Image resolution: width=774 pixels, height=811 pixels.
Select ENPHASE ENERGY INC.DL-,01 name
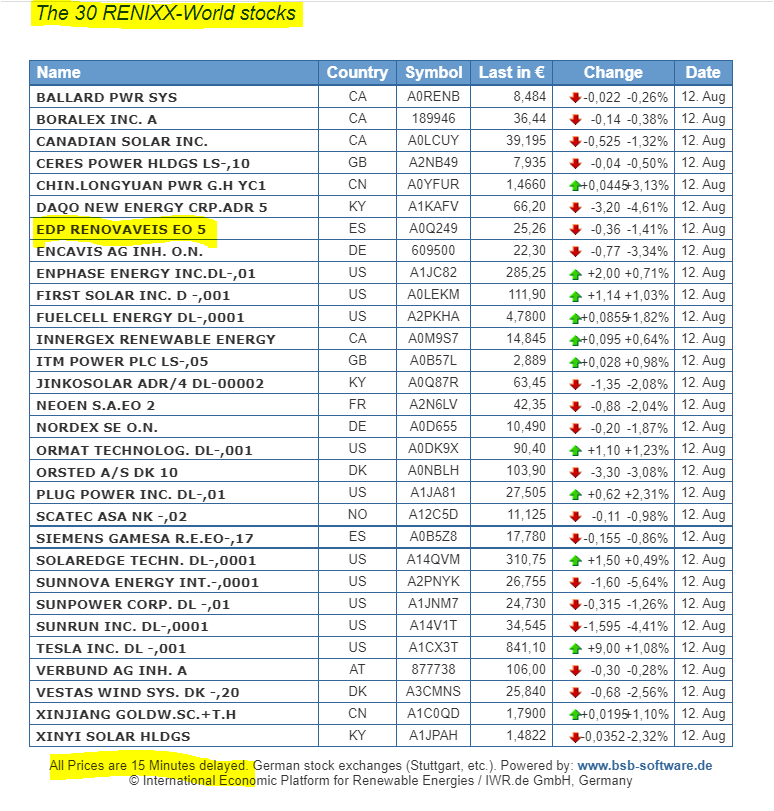pyautogui.click(x=146, y=274)
